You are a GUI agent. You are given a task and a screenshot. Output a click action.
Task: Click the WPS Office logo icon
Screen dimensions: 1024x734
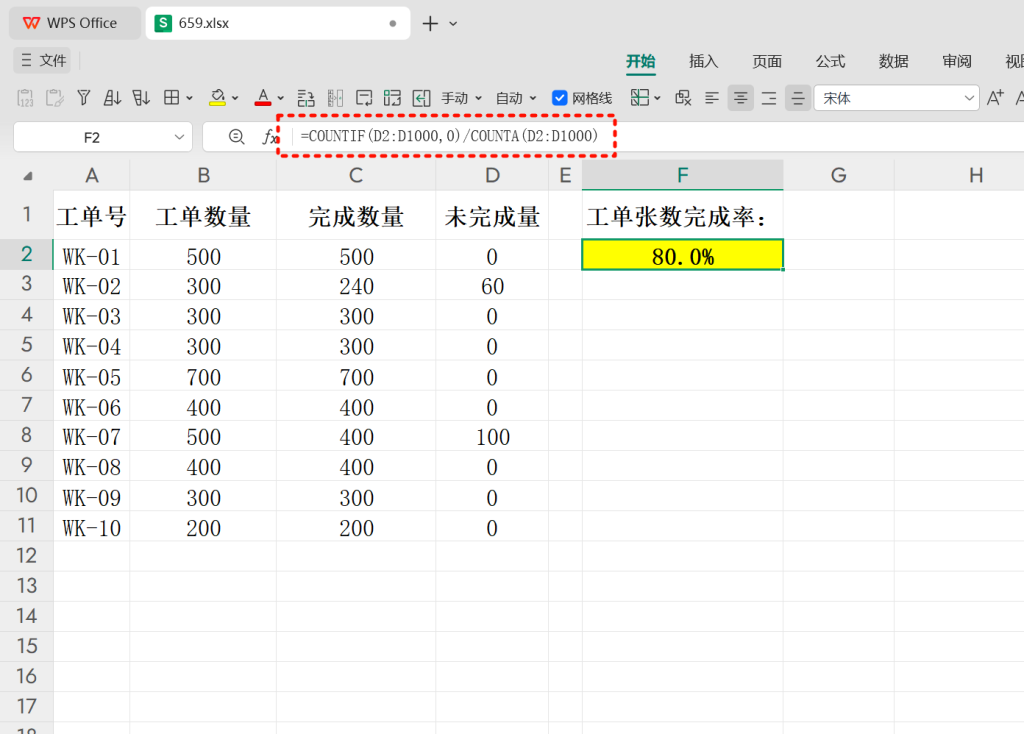click(31, 23)
